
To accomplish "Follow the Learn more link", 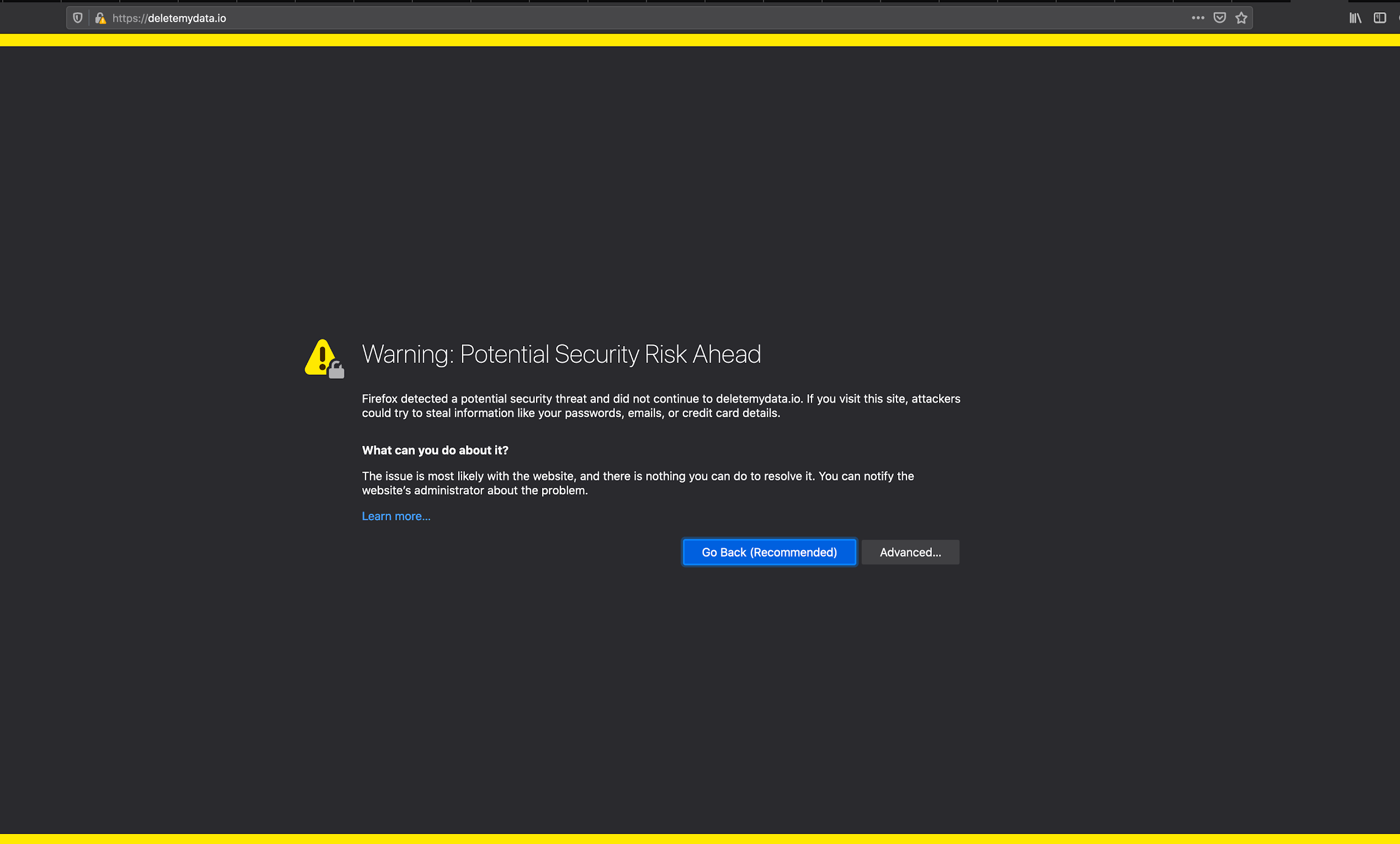I will pos(396,516).
